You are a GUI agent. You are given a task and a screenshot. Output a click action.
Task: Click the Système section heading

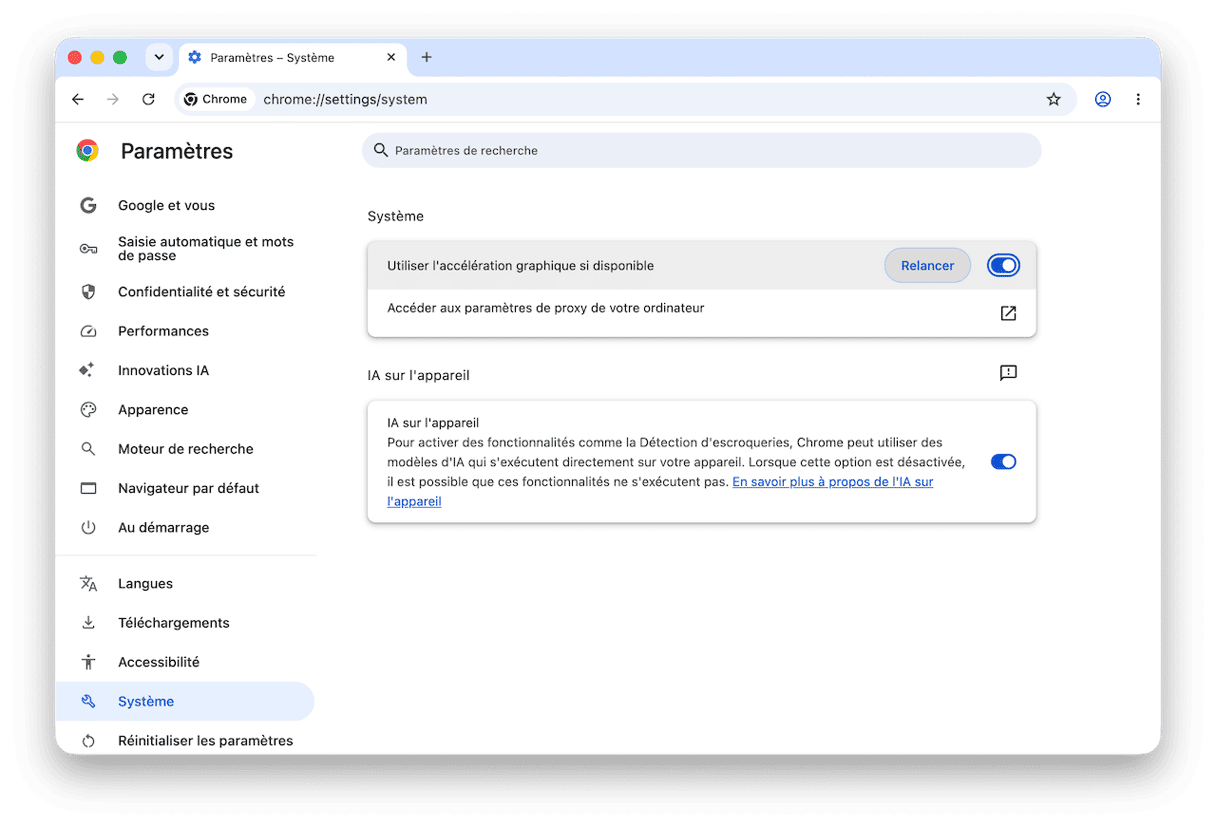(x=396, y=216)
